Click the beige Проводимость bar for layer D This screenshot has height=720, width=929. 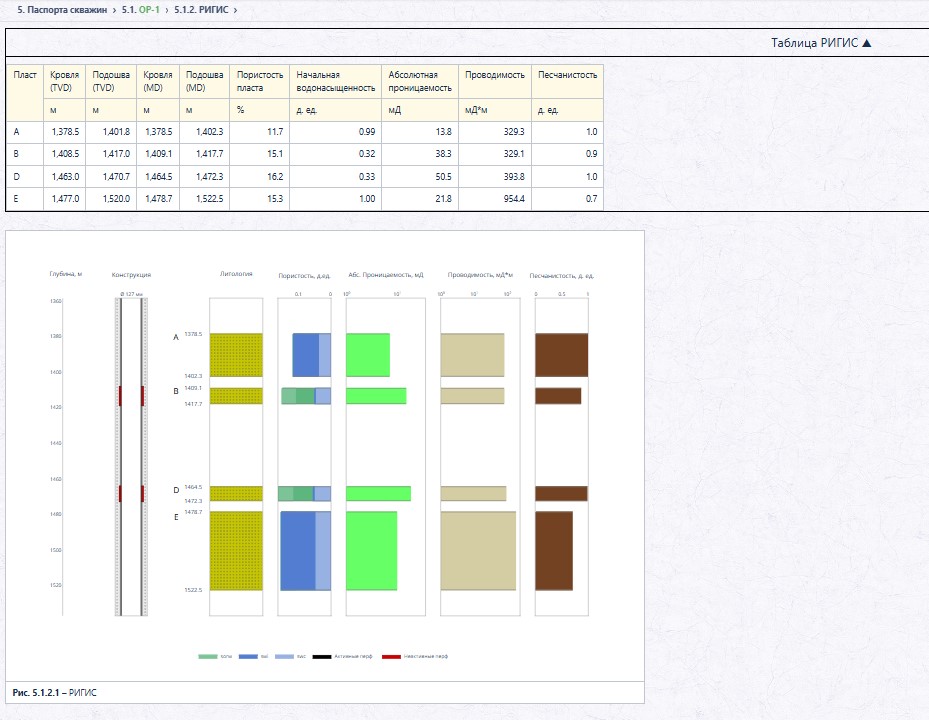coord(473,494)
